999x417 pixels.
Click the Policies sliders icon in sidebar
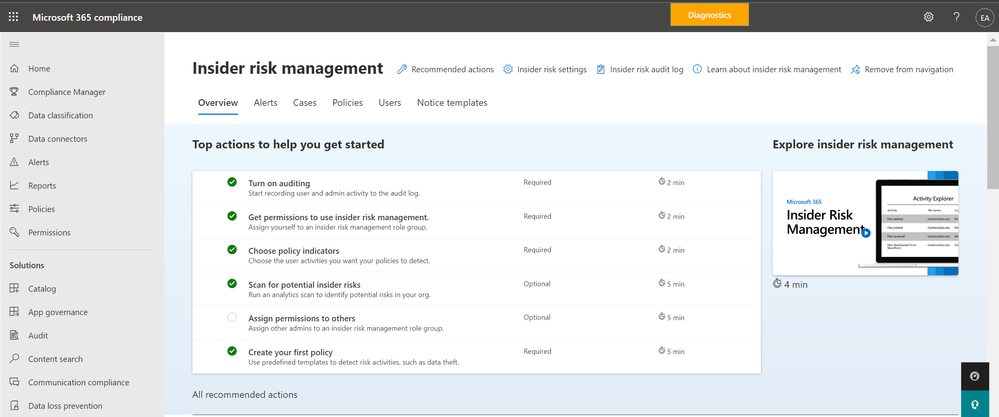[14, 209]
